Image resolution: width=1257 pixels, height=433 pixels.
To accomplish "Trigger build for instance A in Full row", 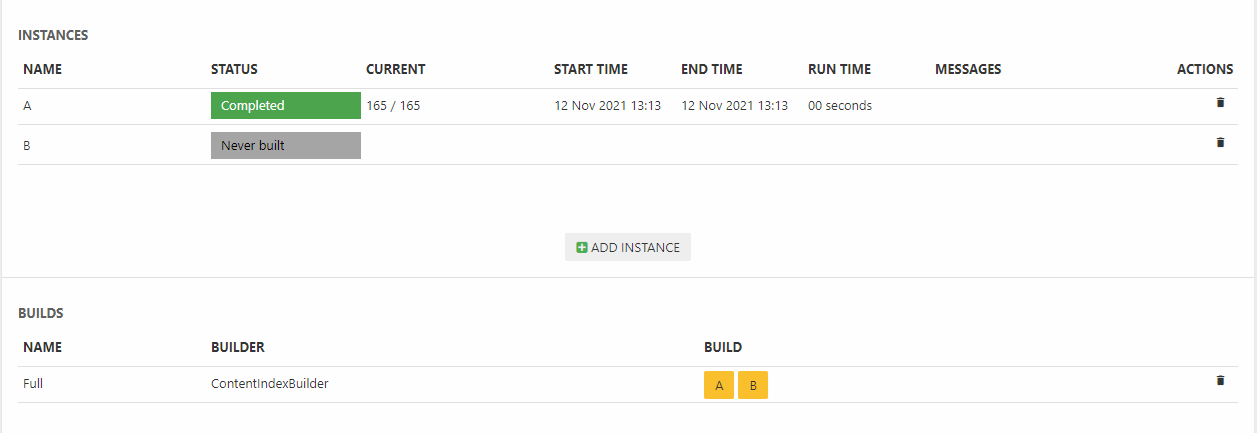I will 719,385.
